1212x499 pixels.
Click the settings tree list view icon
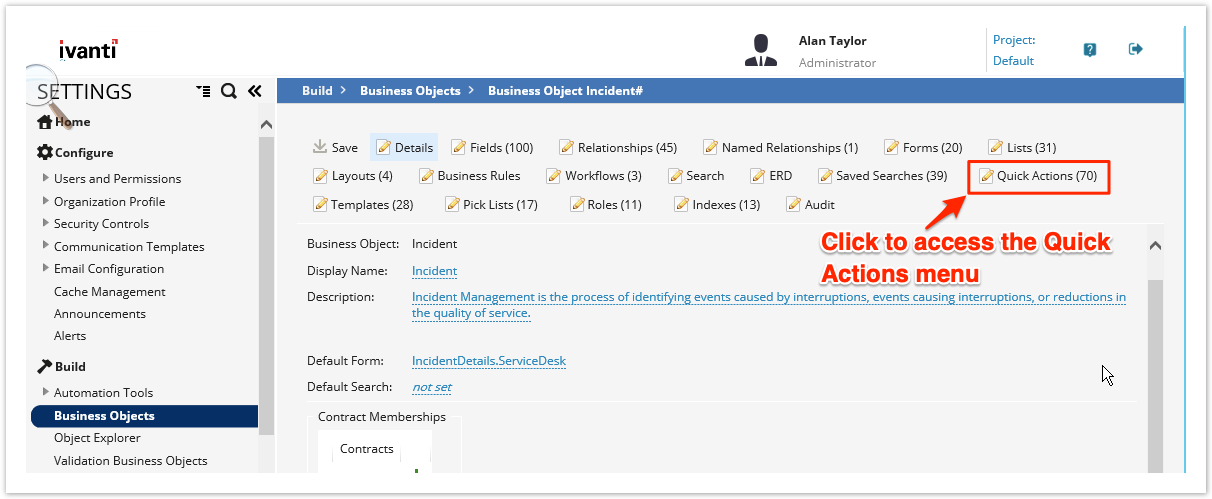[x=204, y=91]
